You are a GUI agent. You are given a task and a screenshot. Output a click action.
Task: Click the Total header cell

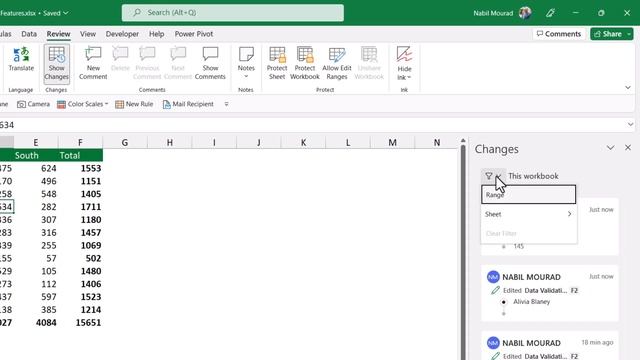click(x=80, y=156)
